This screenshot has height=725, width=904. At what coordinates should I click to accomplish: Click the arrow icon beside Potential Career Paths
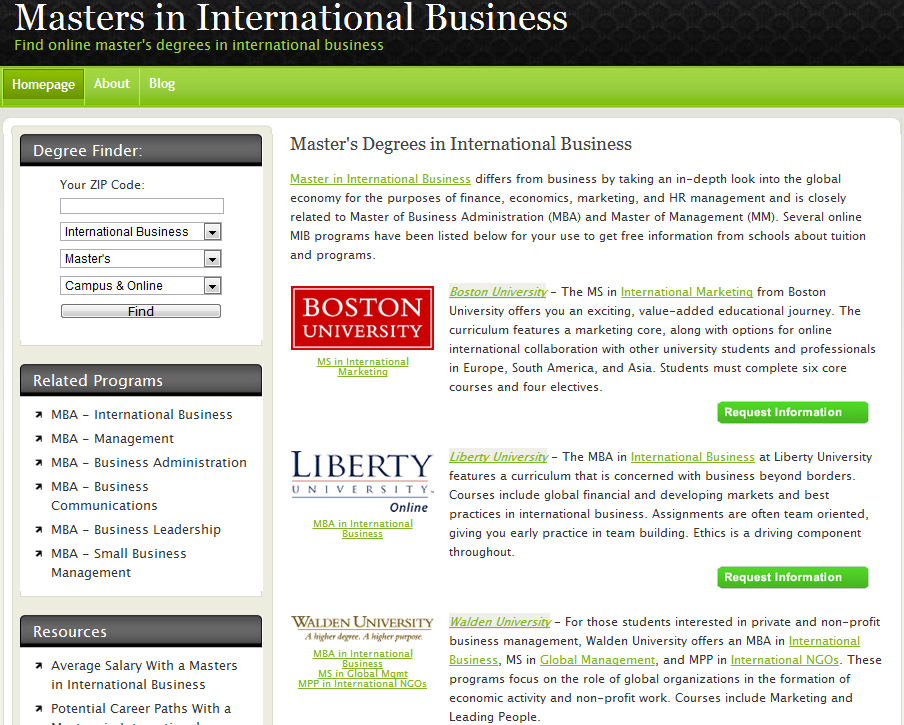point(38,708)
